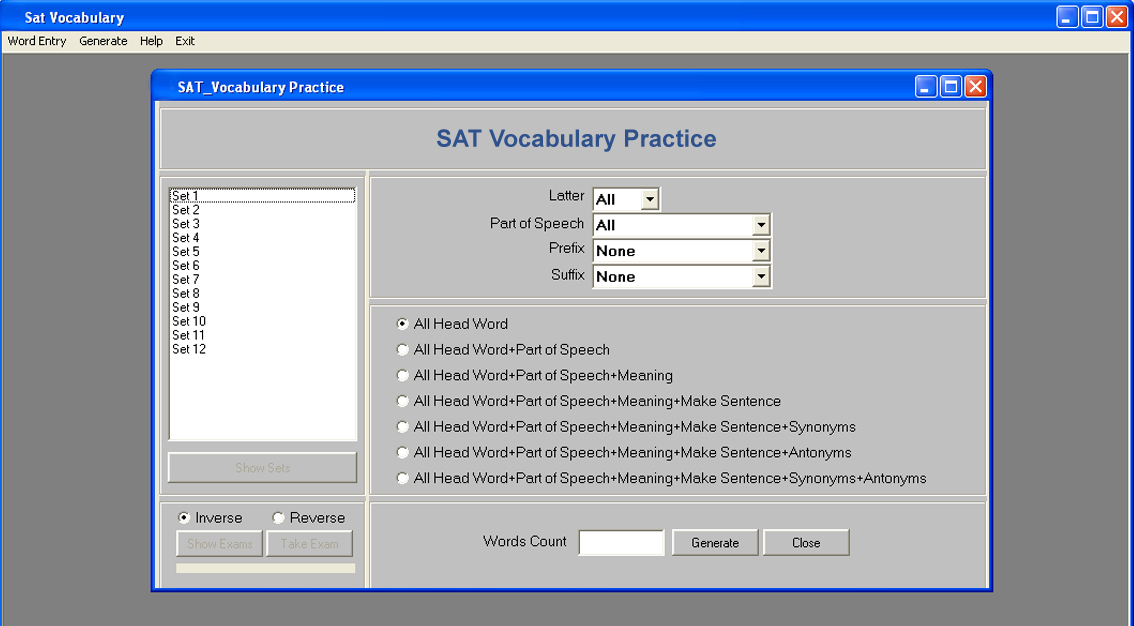Expand the Part of Speech dropdown
This screenshot has width=1134, height=626.
760,225
